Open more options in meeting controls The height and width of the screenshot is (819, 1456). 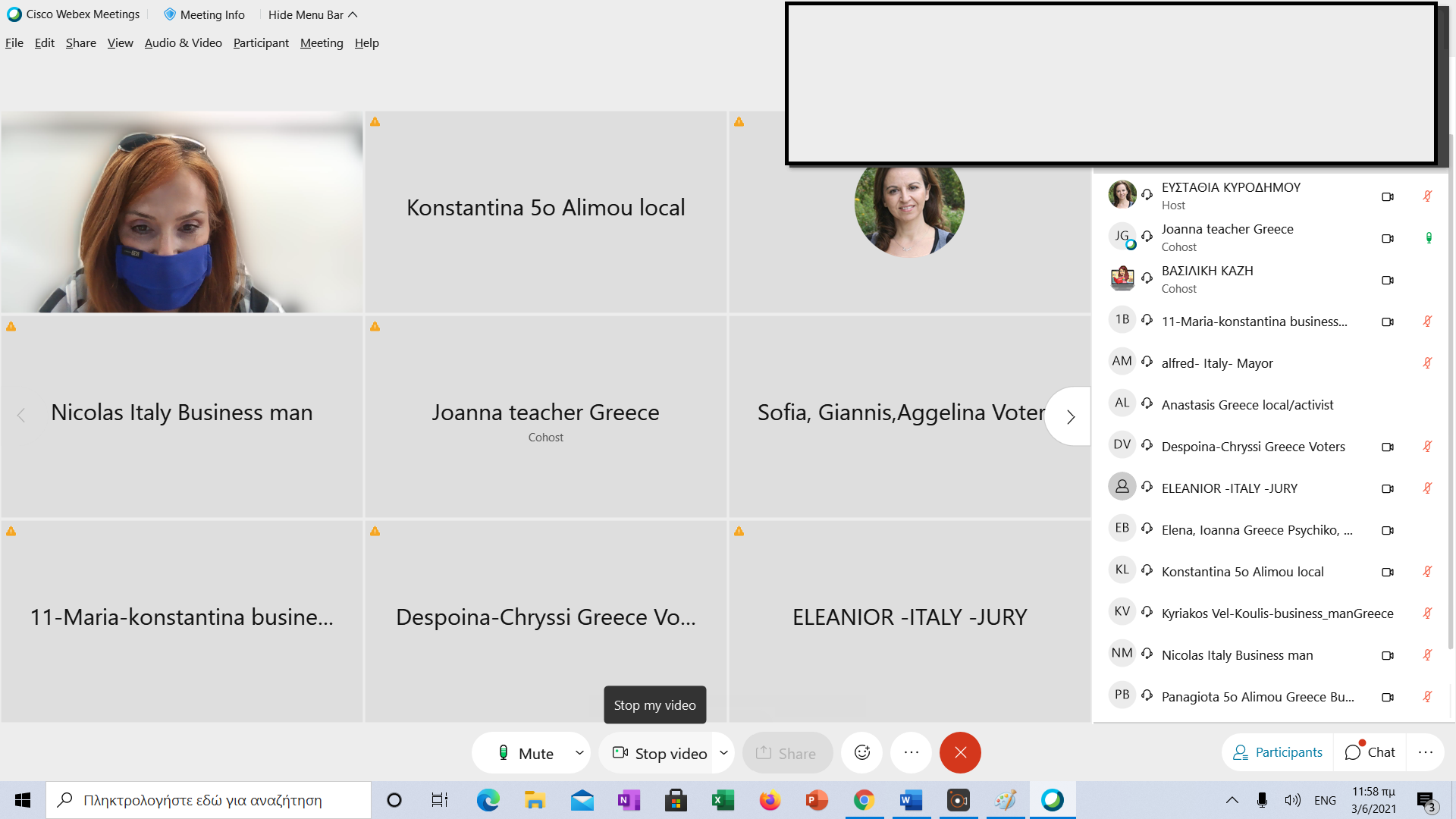pyautogui.click(x=911, y=752)
